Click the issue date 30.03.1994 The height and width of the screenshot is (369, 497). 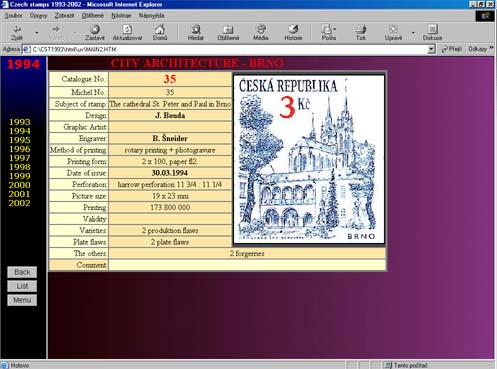(x=170, y=173)
